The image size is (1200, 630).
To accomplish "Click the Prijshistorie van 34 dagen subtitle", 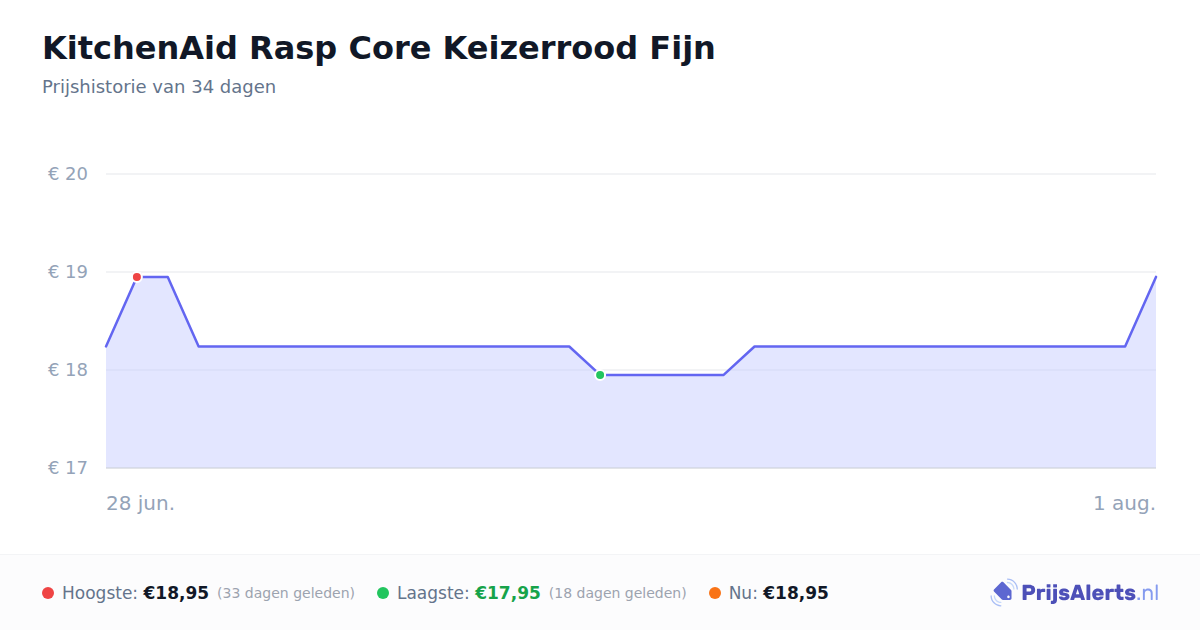I will click(159, 87).
